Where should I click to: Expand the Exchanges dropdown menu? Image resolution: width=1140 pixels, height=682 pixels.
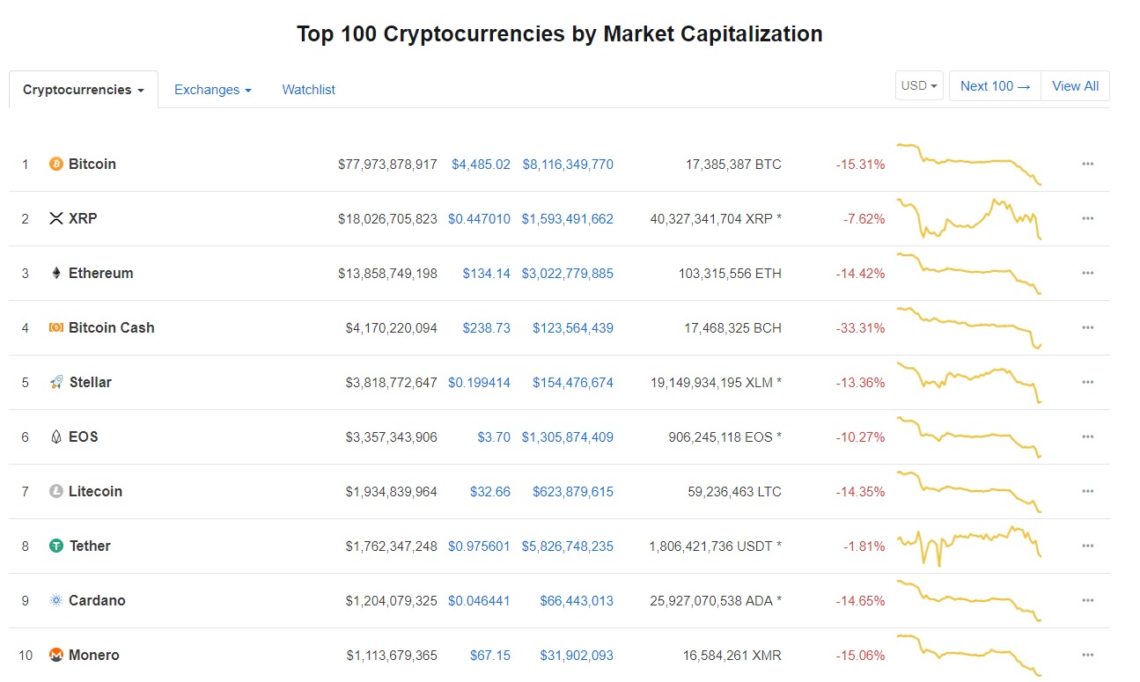click(212, 89)
